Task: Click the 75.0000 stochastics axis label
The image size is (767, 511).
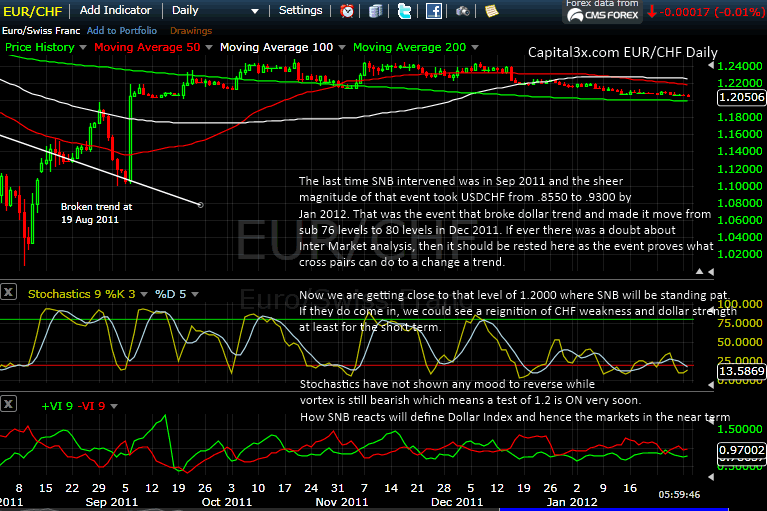Action: (740, 323)
